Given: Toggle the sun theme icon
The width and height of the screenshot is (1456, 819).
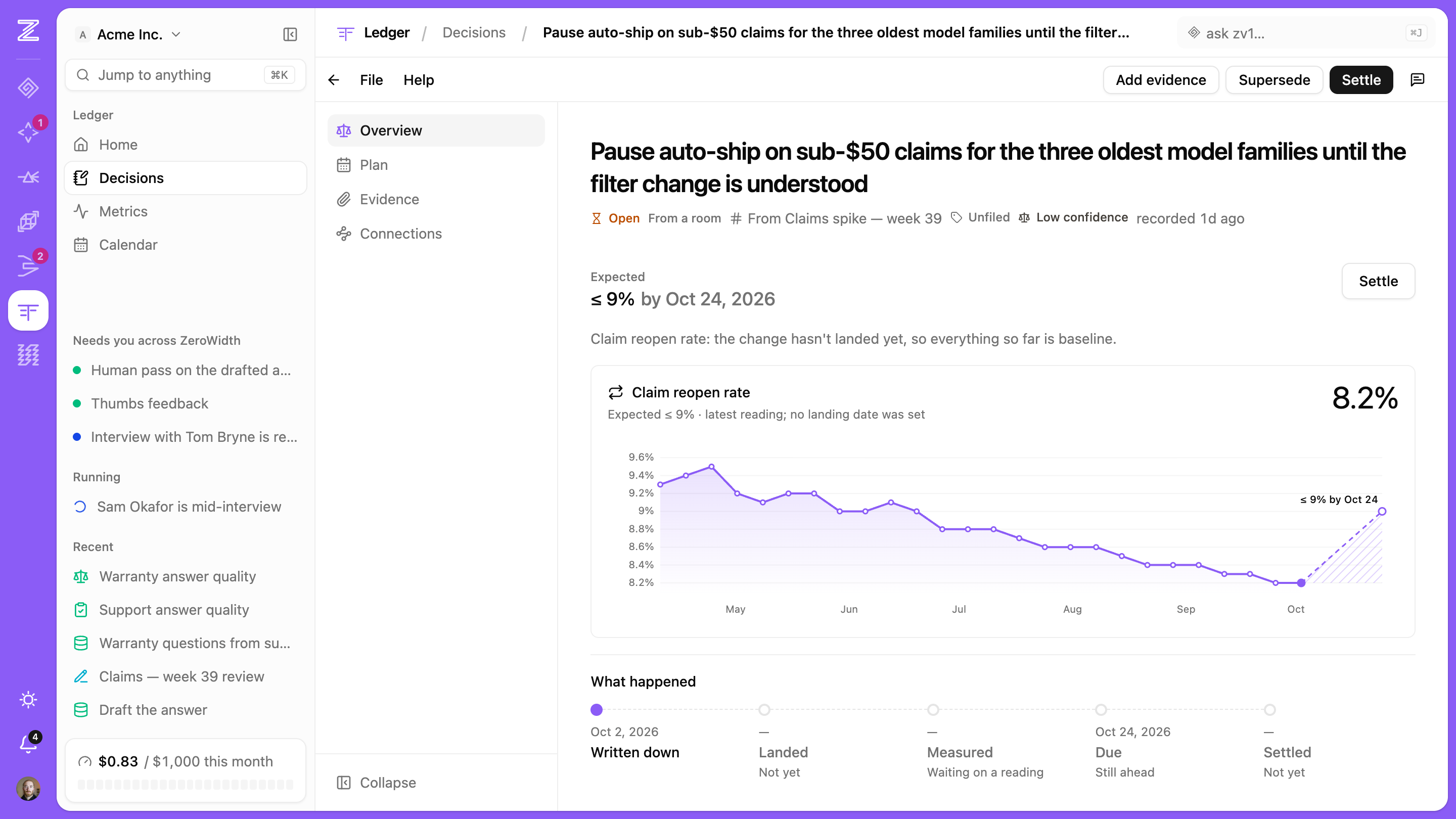Looking at the screenshot, I should coord(28,700).
